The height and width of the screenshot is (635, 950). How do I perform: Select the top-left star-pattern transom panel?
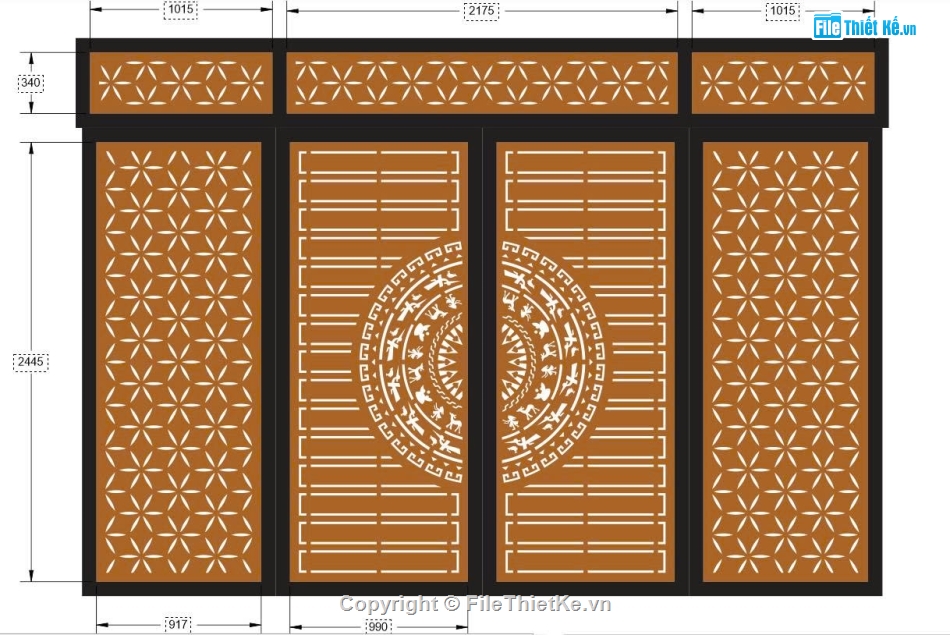(181, 83)
